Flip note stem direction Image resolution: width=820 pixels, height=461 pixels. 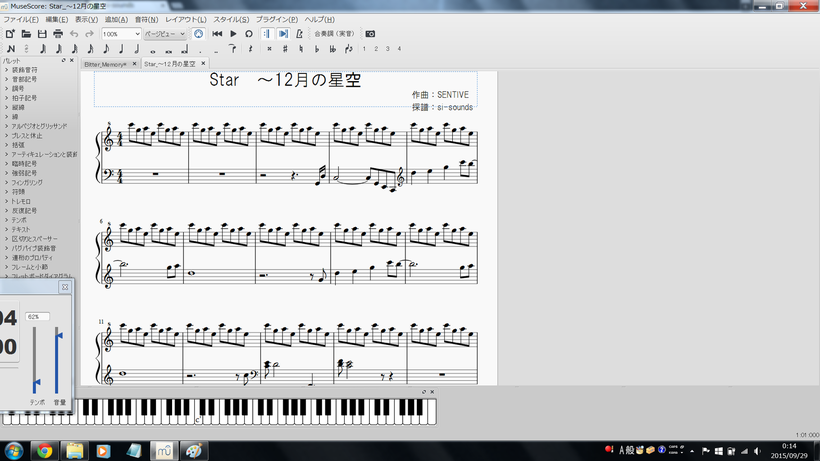tap(349, 49)
